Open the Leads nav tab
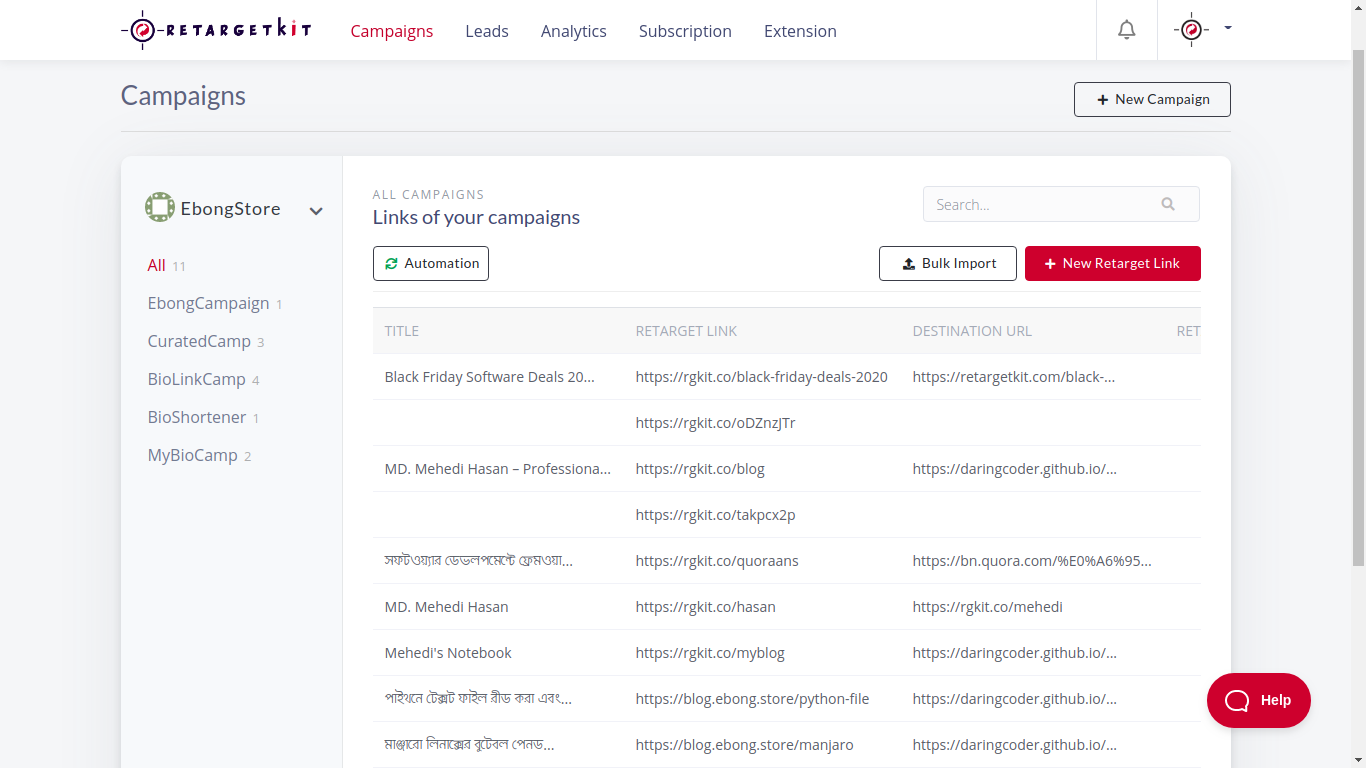Viewport: 1366px width, 768px height. pyautogui.click(x=487, y=31)
